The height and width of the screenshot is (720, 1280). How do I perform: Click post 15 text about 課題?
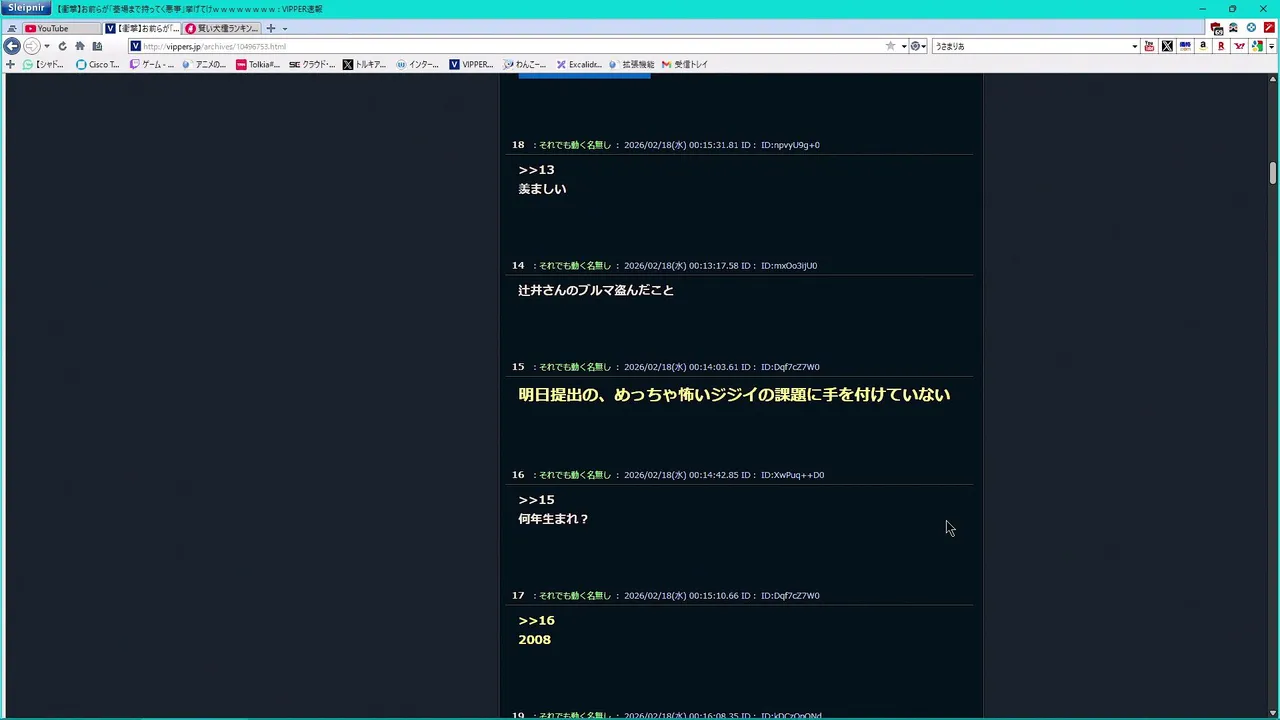[x=734, y=395]
